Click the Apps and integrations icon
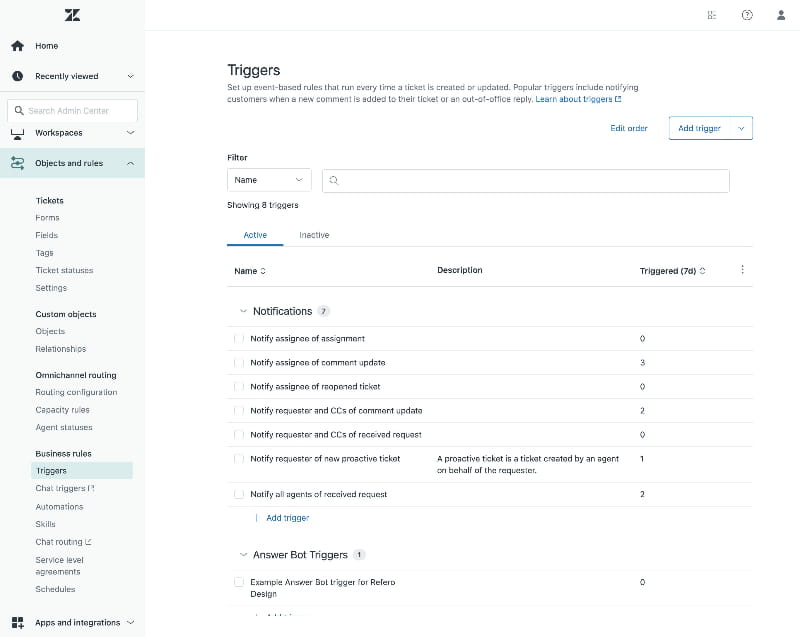Viewport: 800px width, 637px height. [x=16, y=622]
